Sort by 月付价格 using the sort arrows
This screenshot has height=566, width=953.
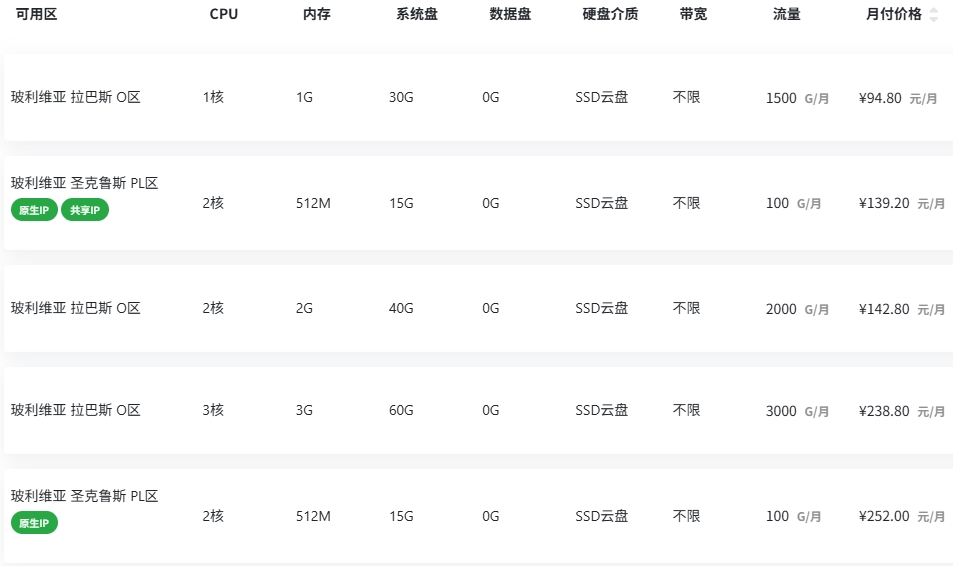pos(934,14)
